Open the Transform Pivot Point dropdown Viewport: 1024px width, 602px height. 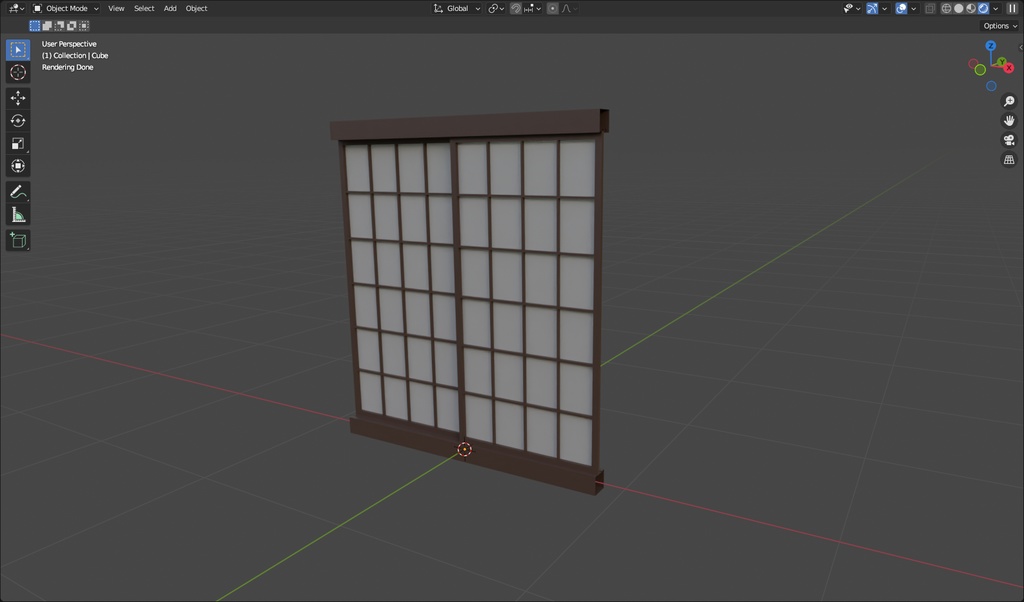(496, 8)
